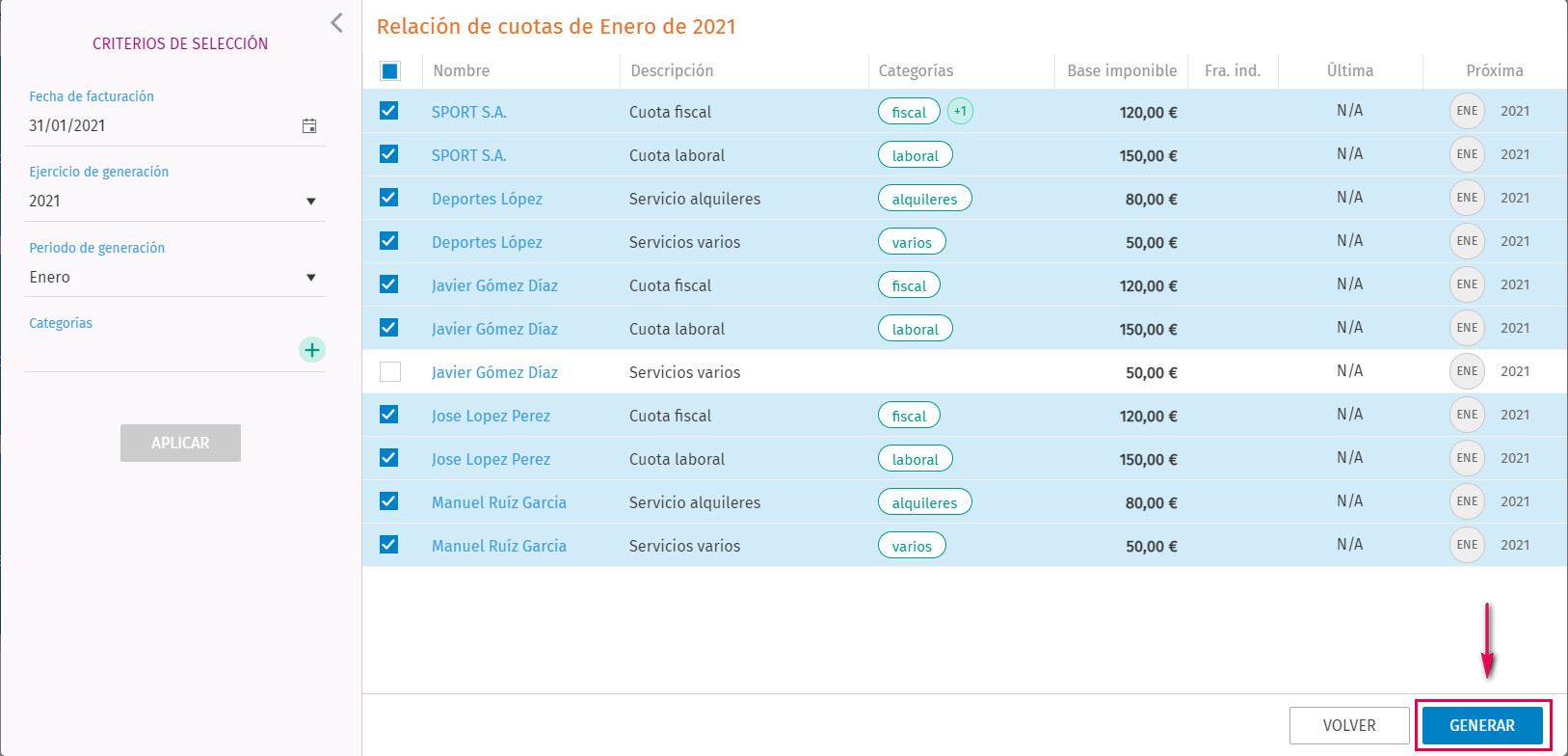Open the calendar picker for Fecha de facturación

309,126
